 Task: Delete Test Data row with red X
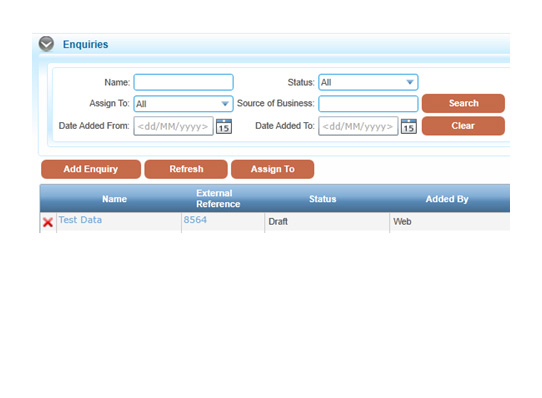tap(48, 222)
